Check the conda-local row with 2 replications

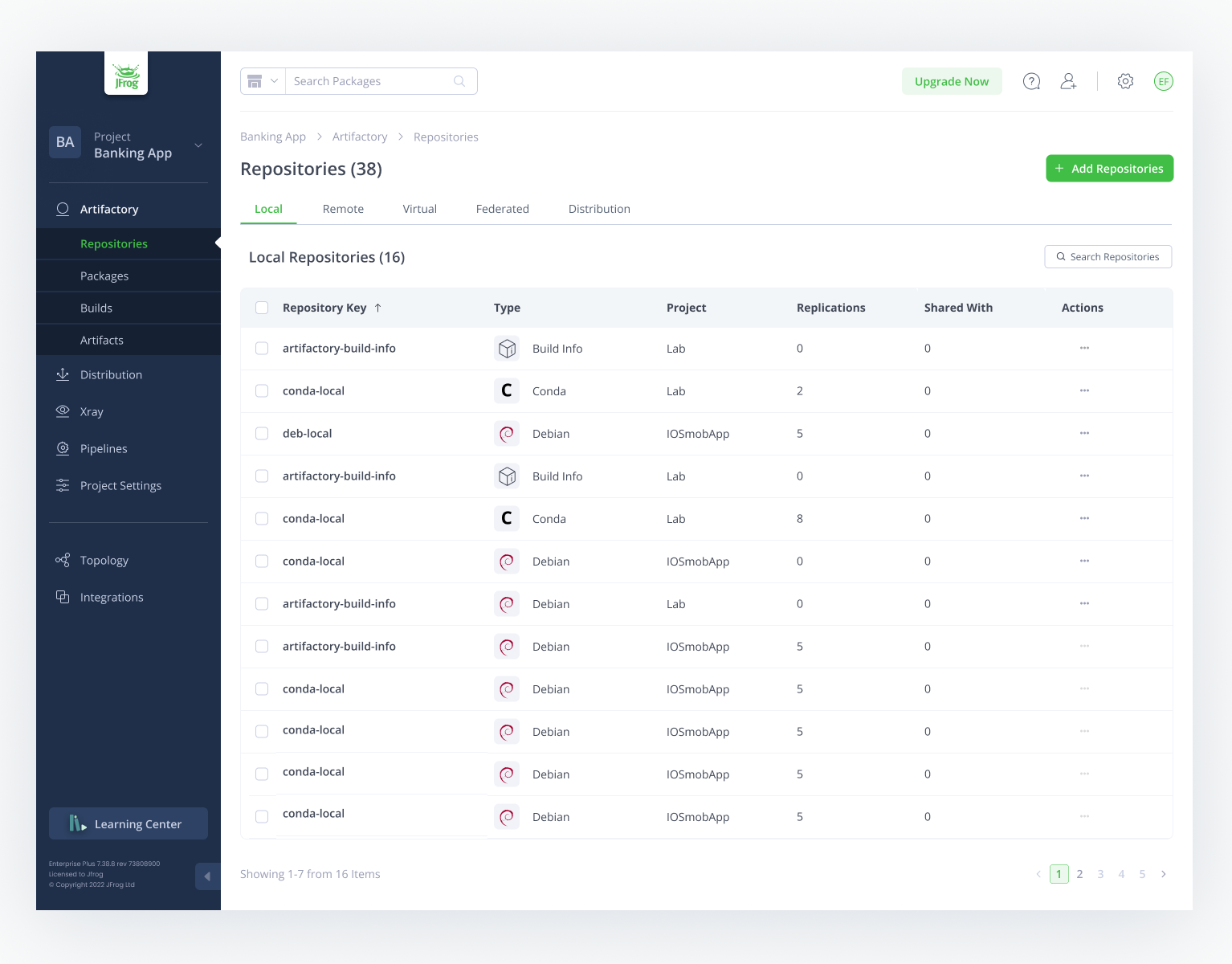tap(262, 390)
